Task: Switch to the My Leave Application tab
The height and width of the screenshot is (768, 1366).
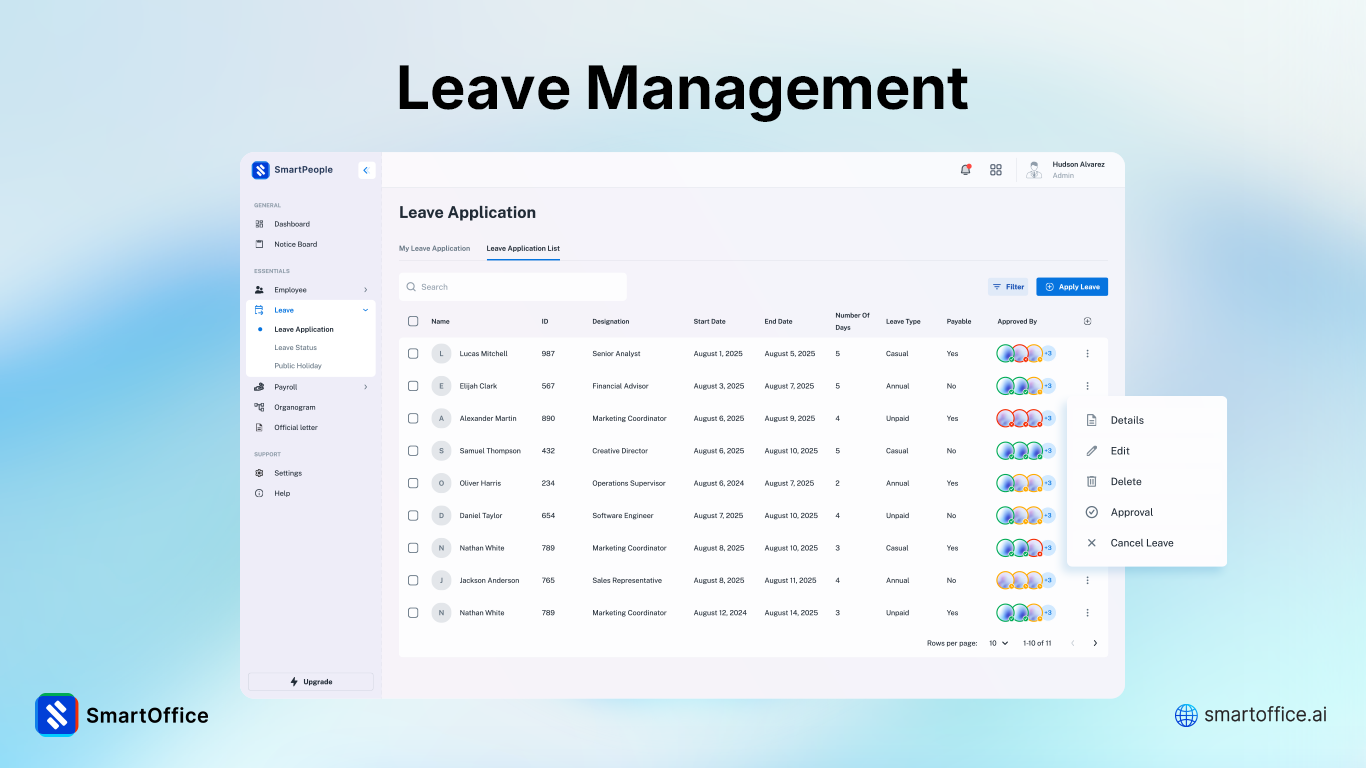Action: pyautogui.click(x=434, y=248)
